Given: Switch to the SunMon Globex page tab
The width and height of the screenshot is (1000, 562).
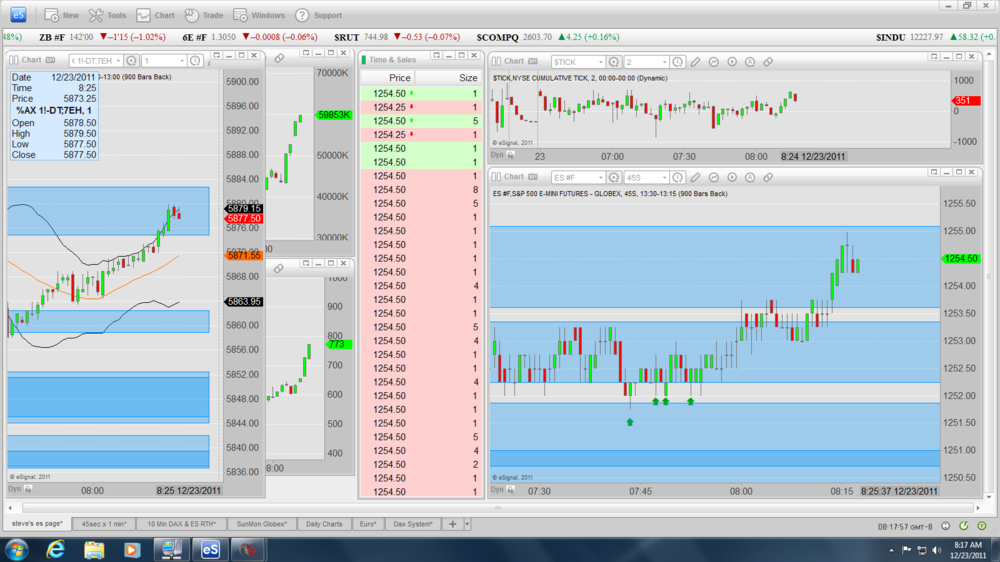Looking at the screenshot, I should 261,524.
